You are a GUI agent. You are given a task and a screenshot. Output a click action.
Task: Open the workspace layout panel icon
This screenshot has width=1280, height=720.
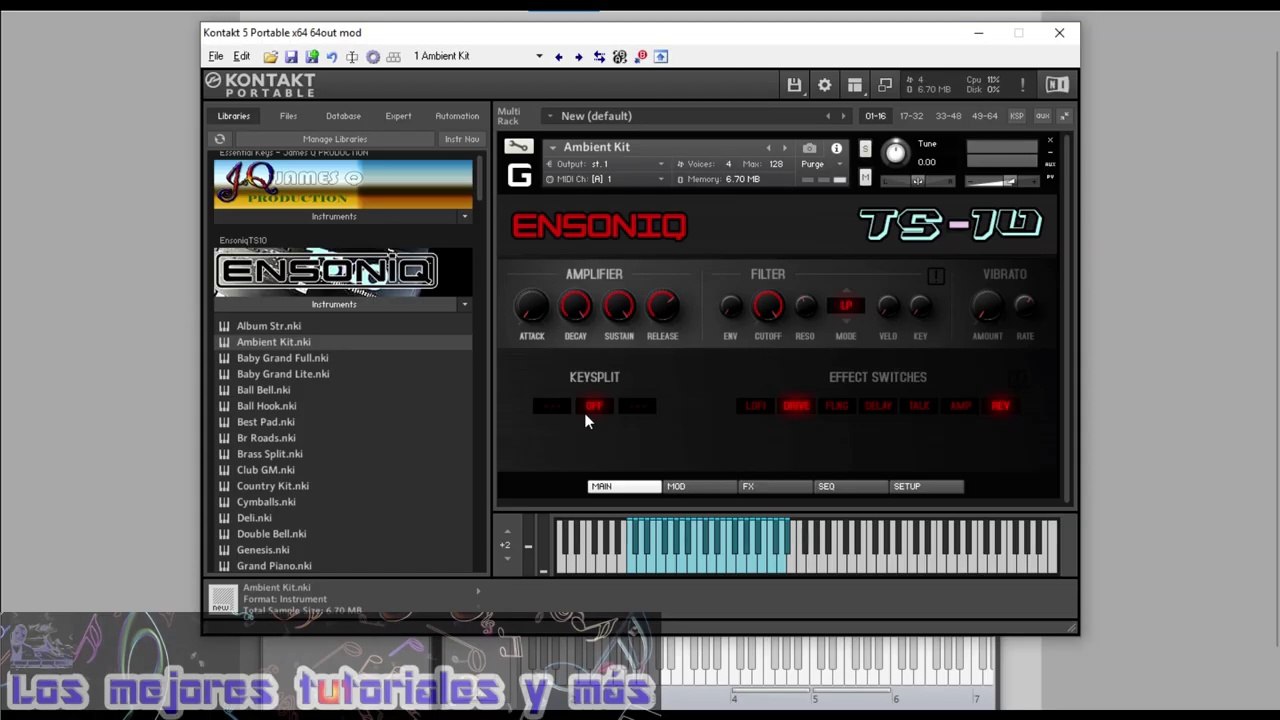click(x=855, y=85)
